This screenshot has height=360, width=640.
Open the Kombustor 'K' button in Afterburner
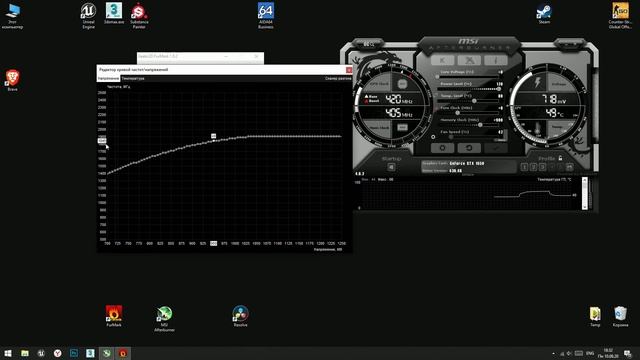(x=442, y=60)
